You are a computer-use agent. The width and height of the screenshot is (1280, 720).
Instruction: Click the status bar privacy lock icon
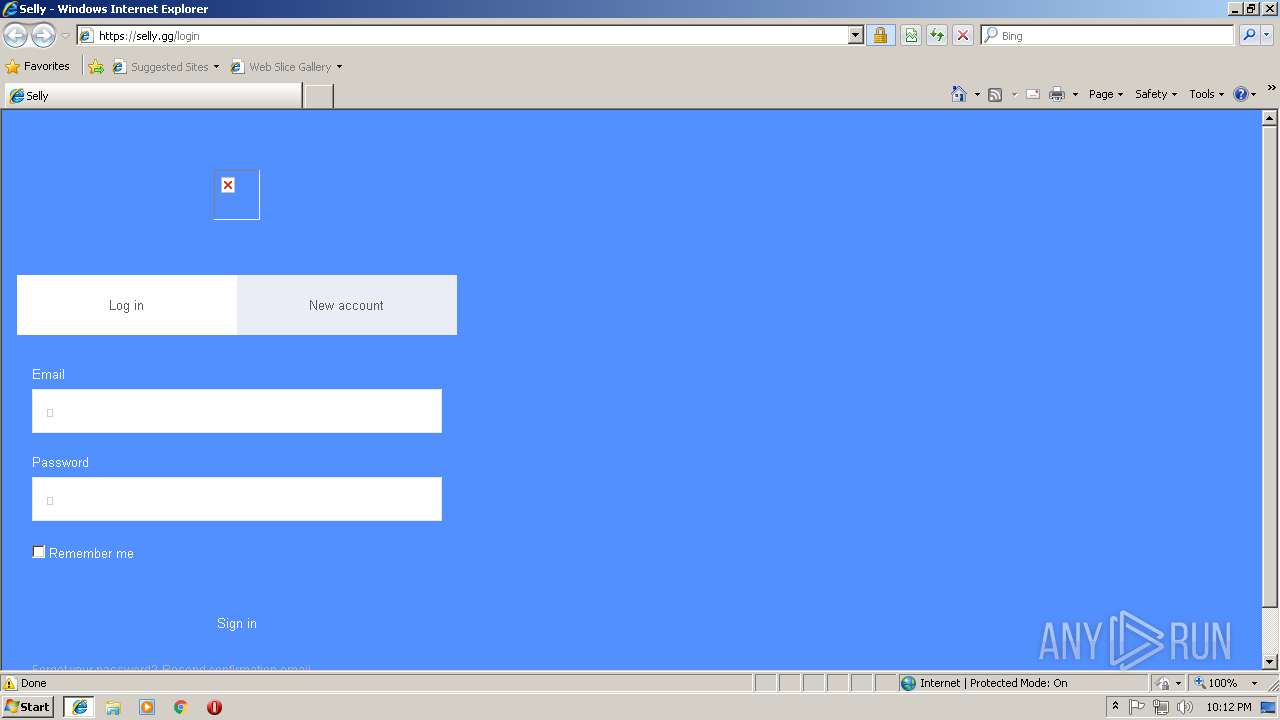point(1164,683)
